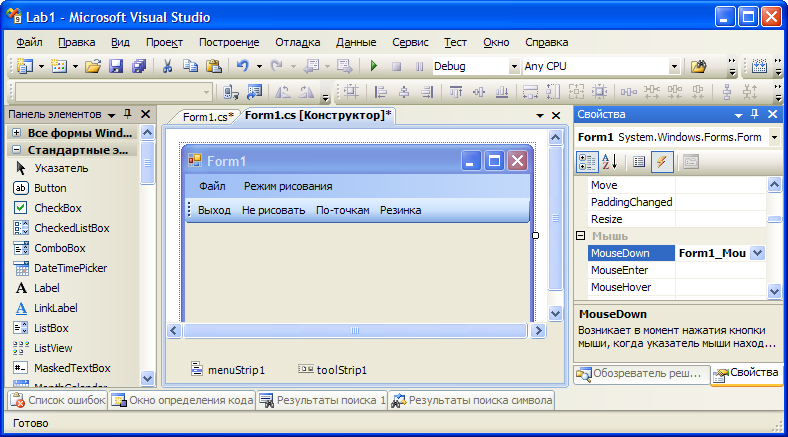Open the Список ошибок tab
The image size is (788, 437).
click(x=58, y=400)
